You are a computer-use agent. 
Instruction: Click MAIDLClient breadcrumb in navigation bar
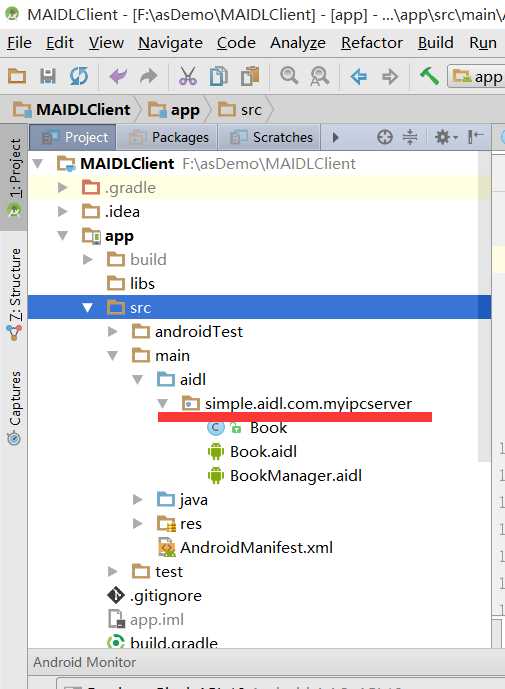tap(72, 109)
